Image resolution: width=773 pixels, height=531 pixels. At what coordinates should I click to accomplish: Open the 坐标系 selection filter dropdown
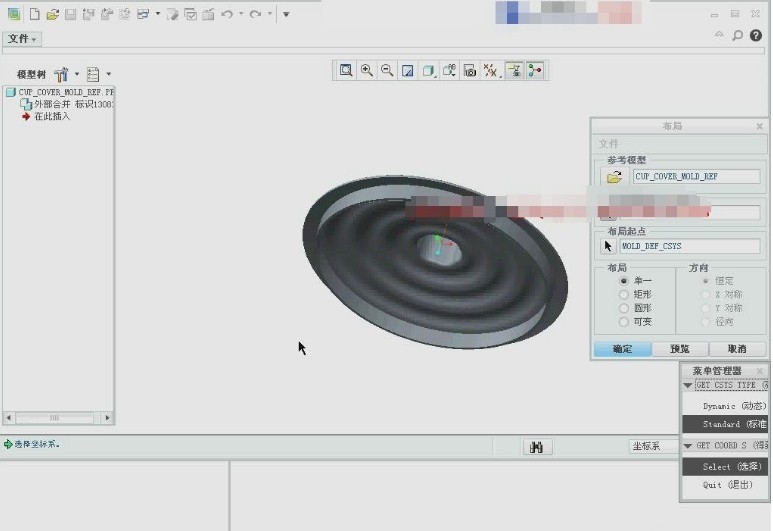point(653,446)
